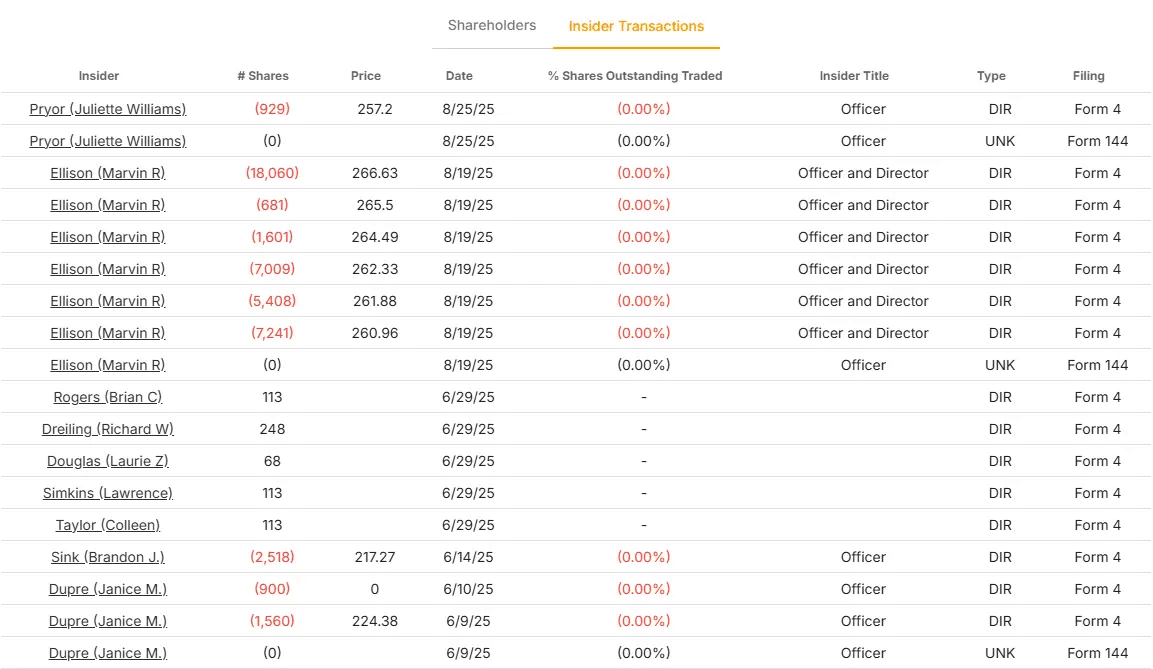Select Douglas (Laurie Z) insider link
1153x669 pixels.
point(108,461)
